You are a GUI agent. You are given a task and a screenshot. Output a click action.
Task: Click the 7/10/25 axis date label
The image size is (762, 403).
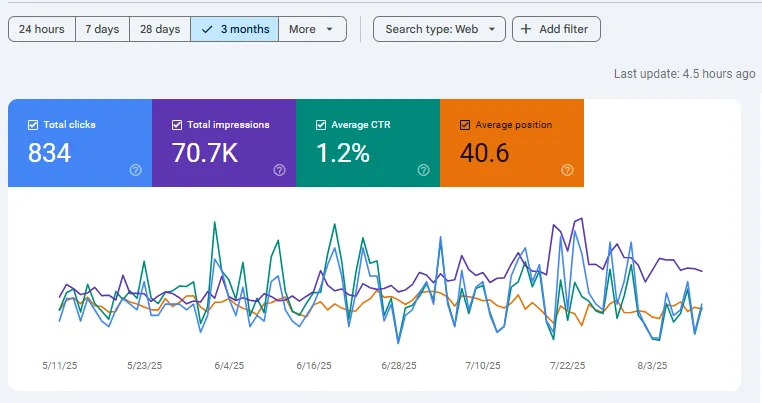(x=483, y=366)
